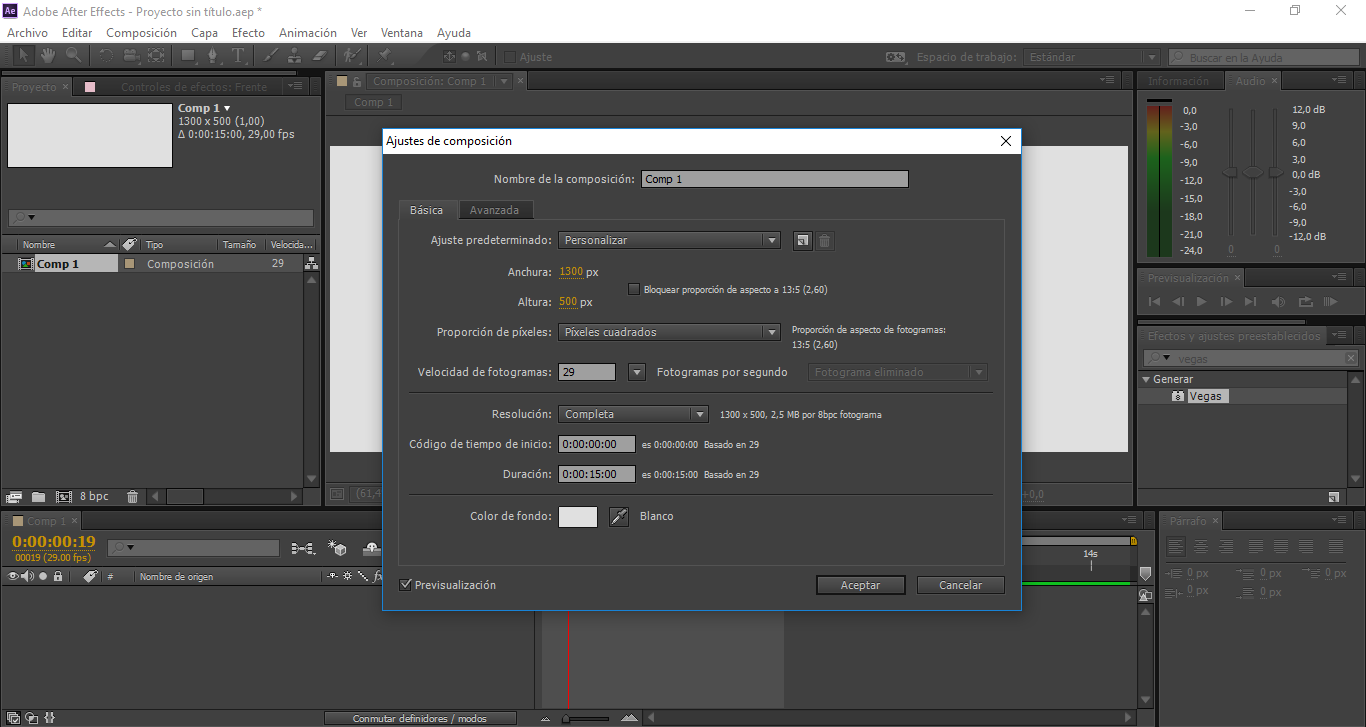Open the Espacio de trabajo Estándar dropdown
The image size is (1366, 727).
[1091, 57]
